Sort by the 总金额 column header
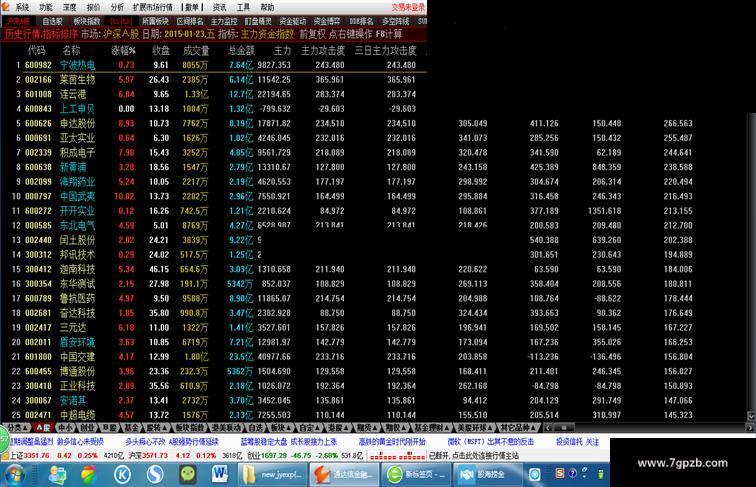756x487 pixels. (x=241, y=50)
